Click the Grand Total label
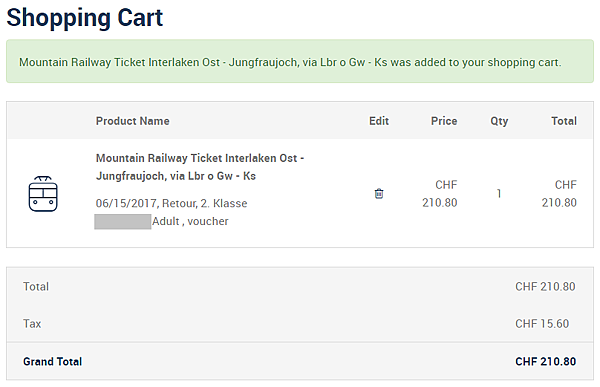Viewport: 600px width, 387px height. point(52,361)
